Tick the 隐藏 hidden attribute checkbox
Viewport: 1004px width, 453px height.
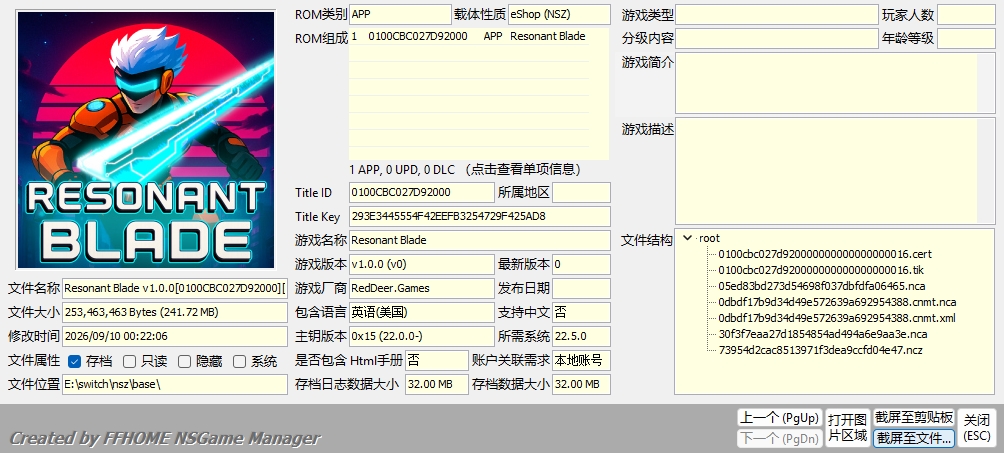point(184,361)
